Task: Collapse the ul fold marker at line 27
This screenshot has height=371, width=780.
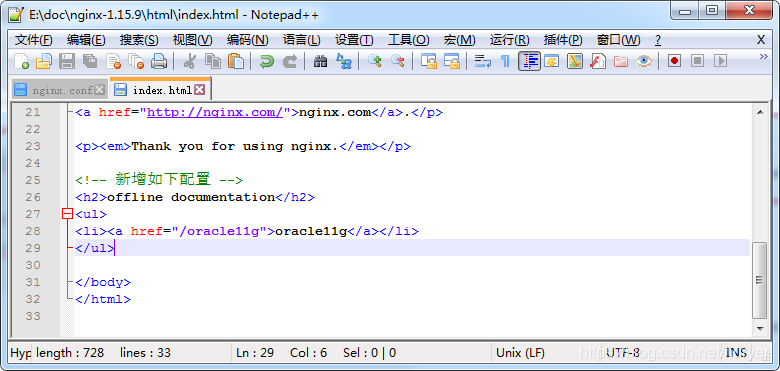Action: [x=68, y=214]
